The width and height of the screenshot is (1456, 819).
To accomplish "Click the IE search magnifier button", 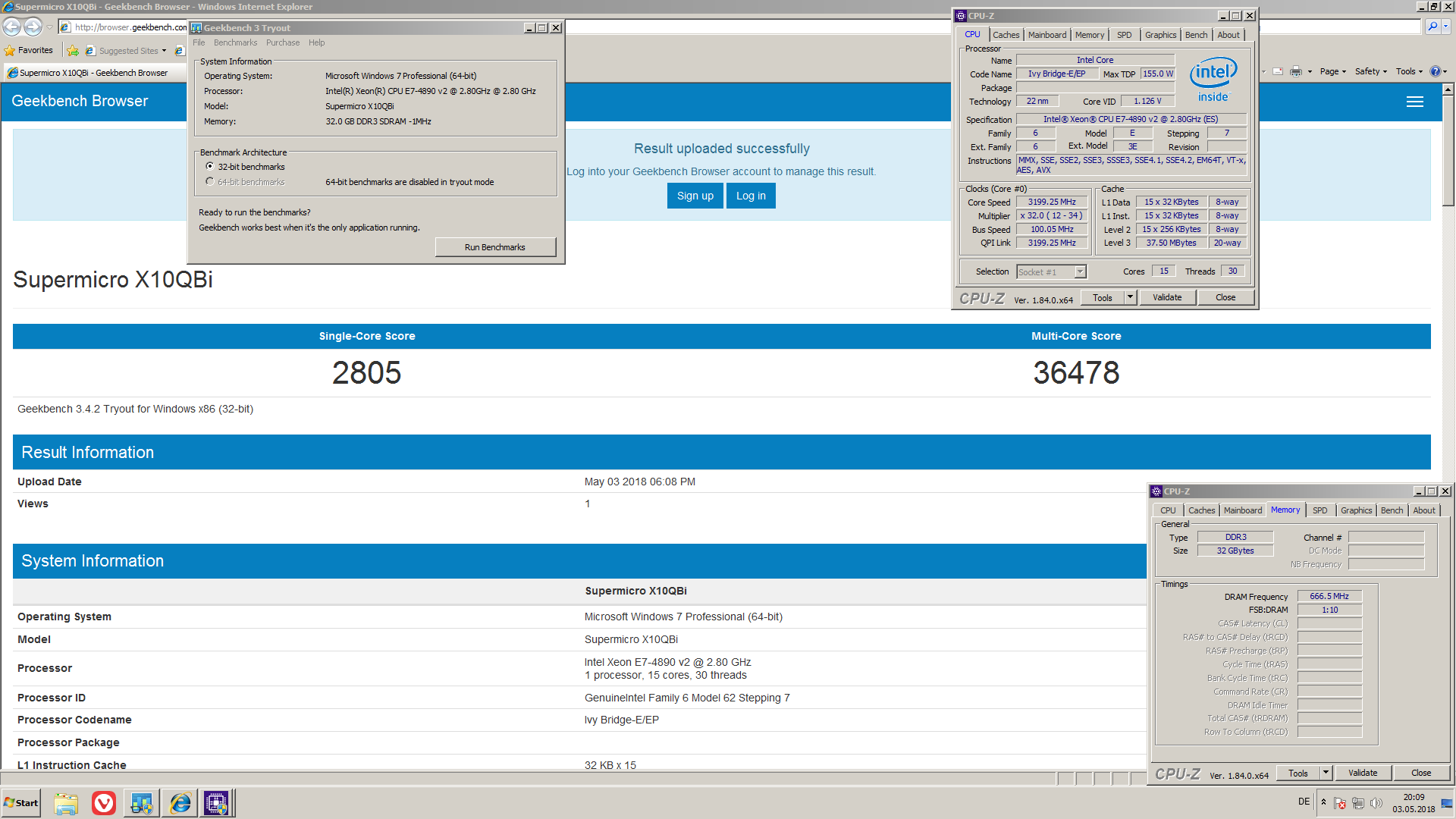I will 1432,27.
